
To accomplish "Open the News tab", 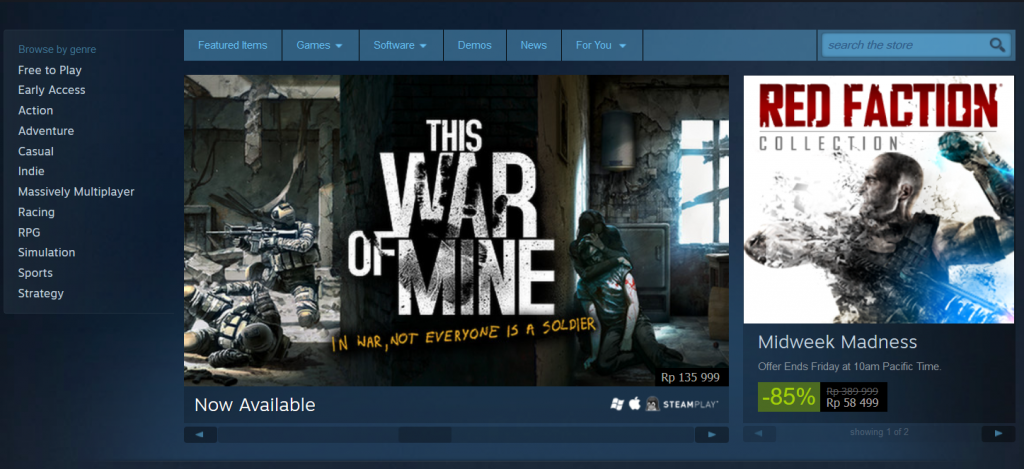I will (x=534, y=45).
